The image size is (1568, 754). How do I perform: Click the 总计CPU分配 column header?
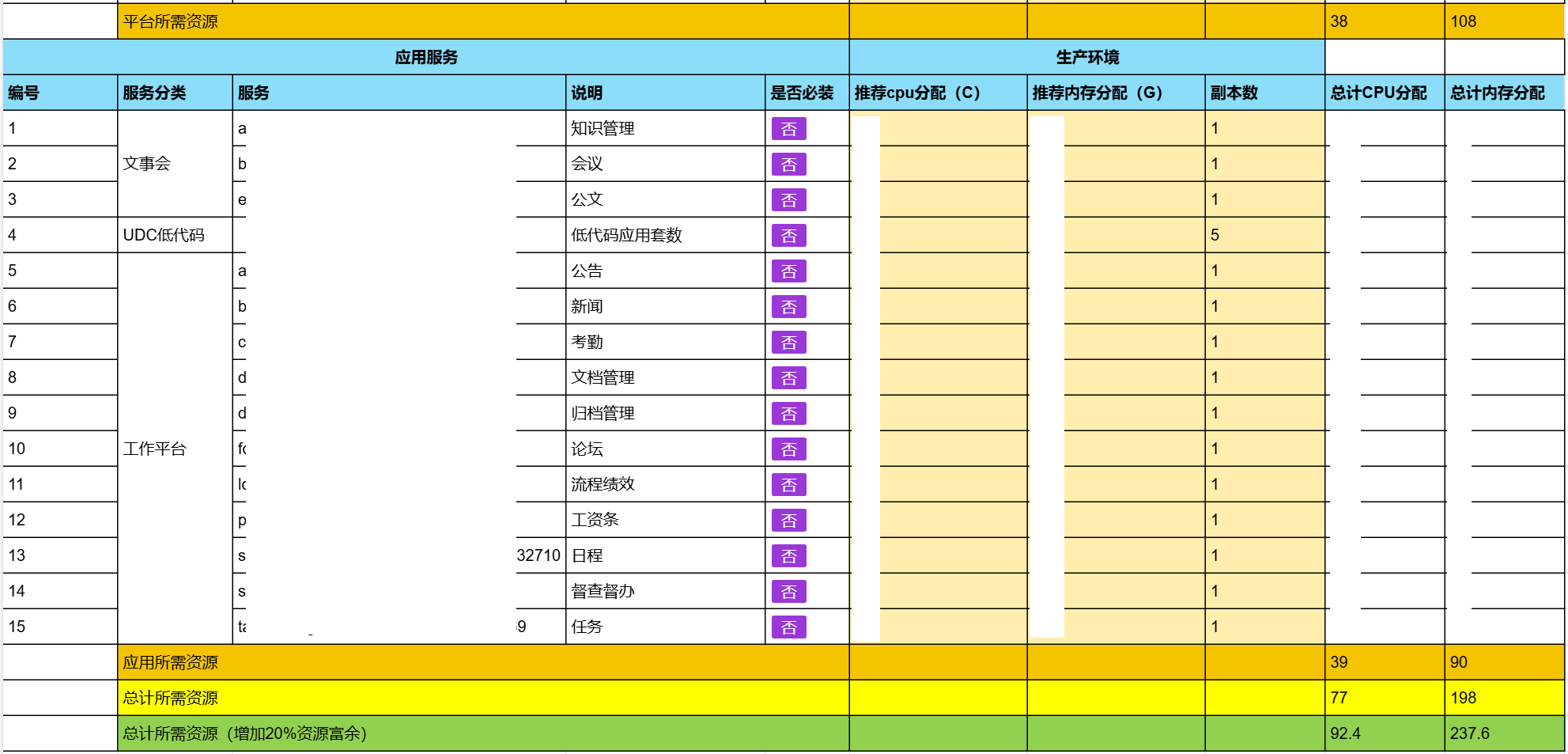tap(1385, 93)
